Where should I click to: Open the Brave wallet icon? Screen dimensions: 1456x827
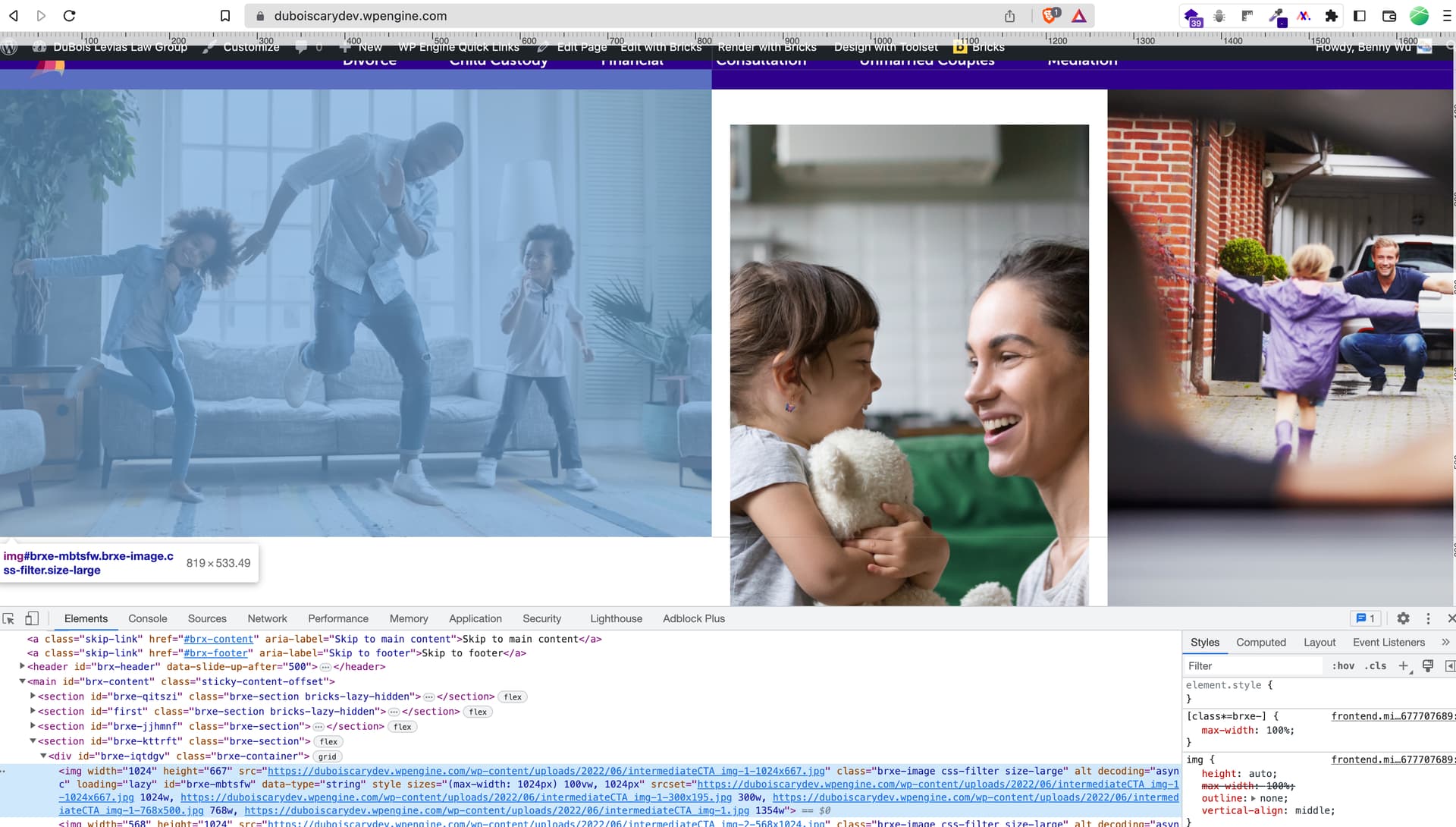[1389, 16]
